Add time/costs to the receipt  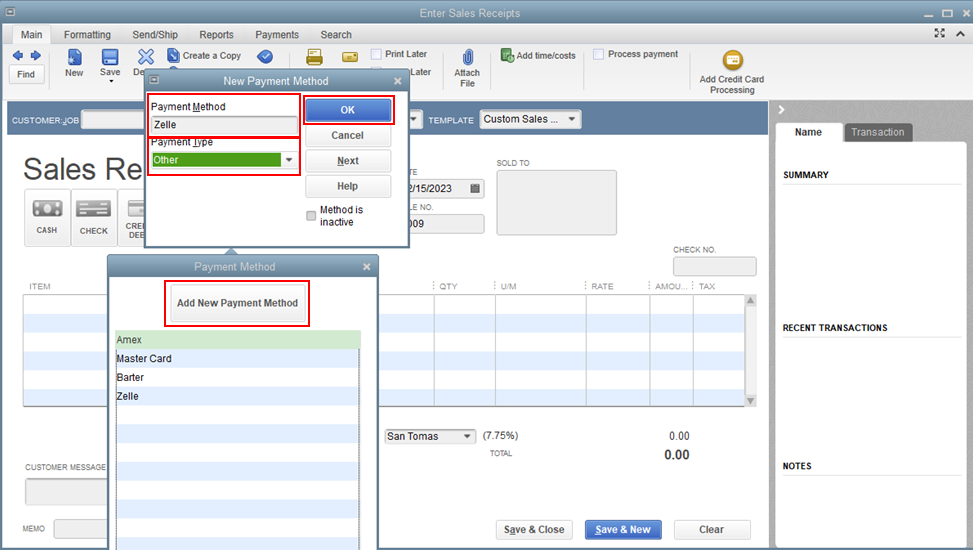click(538, 55)
